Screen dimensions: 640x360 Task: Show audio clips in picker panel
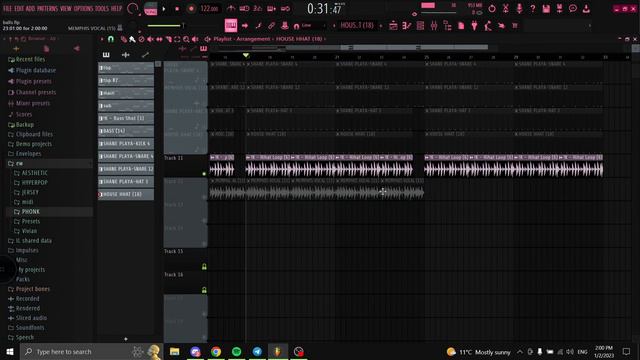126,55
